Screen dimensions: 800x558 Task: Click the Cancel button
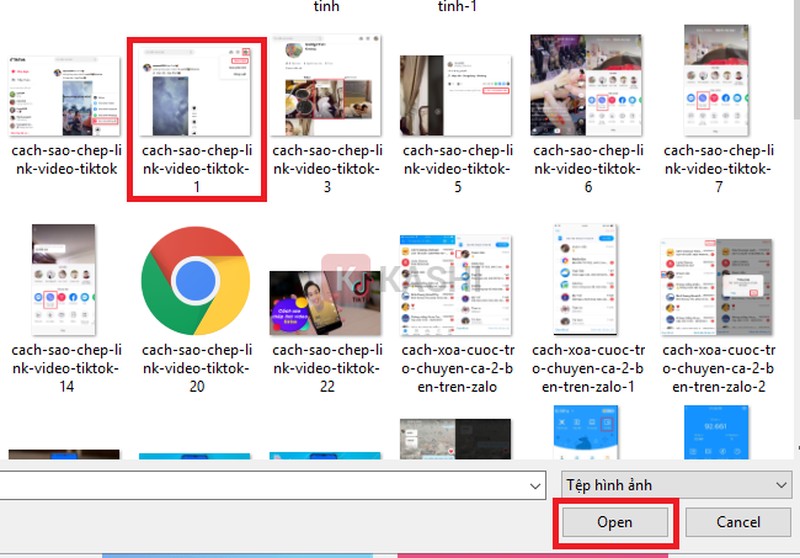[x=738, y=522]
